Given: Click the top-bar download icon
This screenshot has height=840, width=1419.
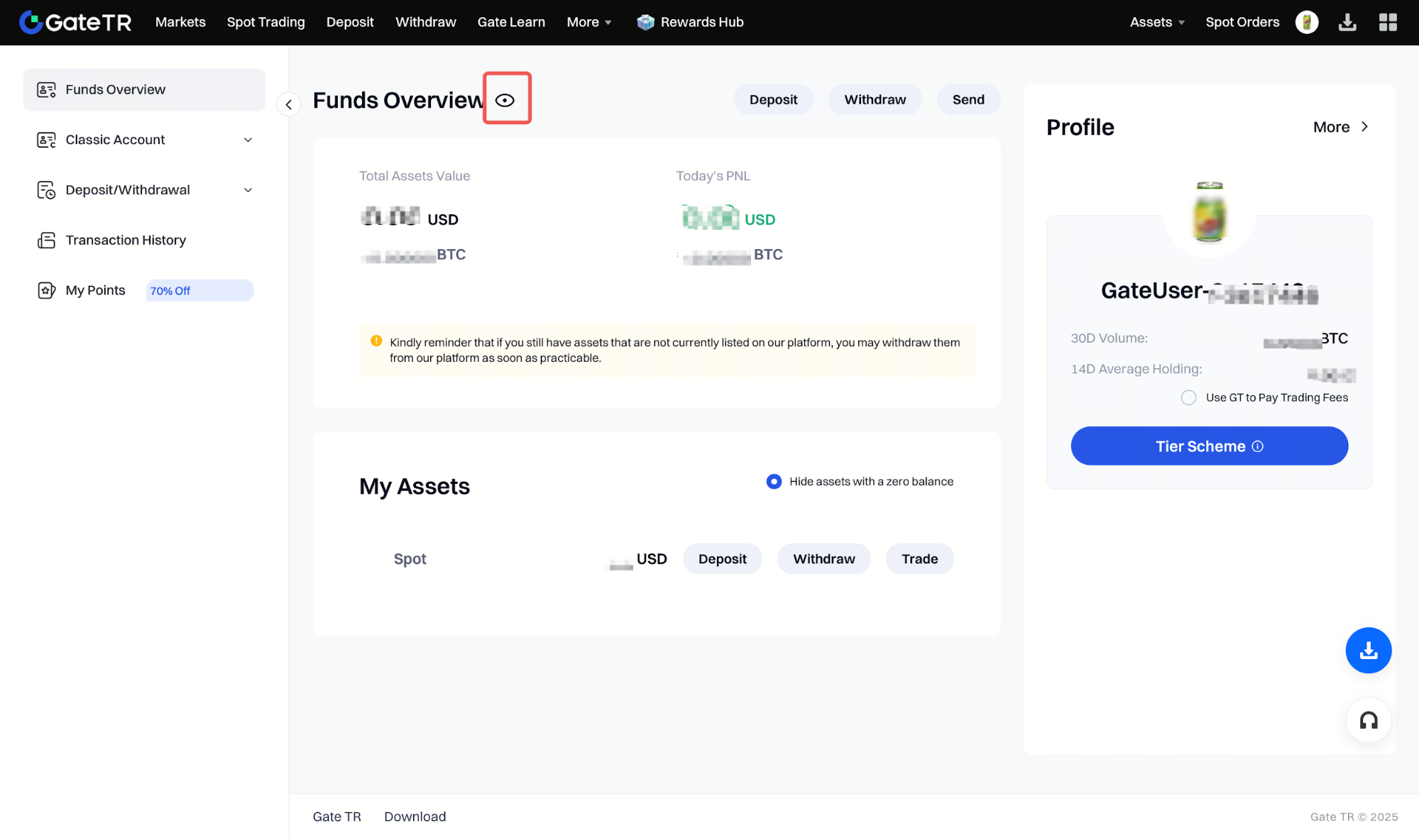Looking at the screenshot, I should (1347, 22).
